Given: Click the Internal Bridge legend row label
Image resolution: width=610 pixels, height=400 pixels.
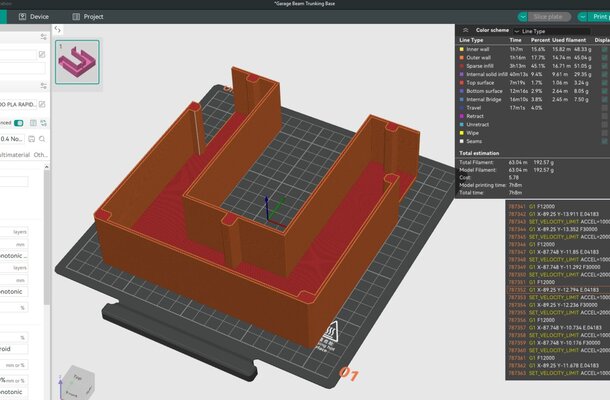Looking at the screenshot, I should tap(484, 100).
